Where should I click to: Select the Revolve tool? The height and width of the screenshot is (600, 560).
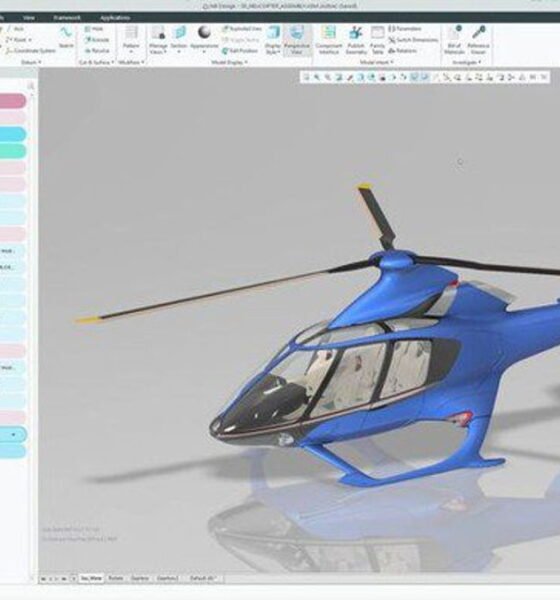[x=97, y=51]
